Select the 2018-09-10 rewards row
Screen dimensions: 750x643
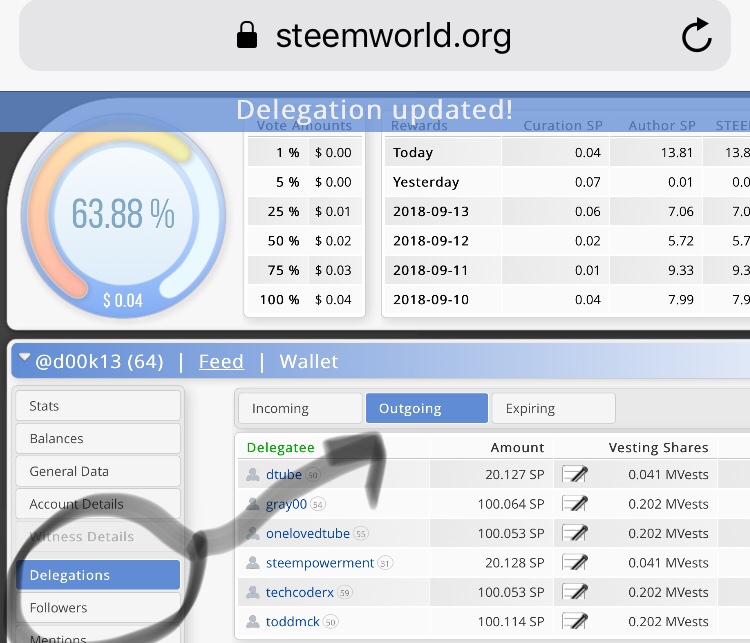pos(567,299)
